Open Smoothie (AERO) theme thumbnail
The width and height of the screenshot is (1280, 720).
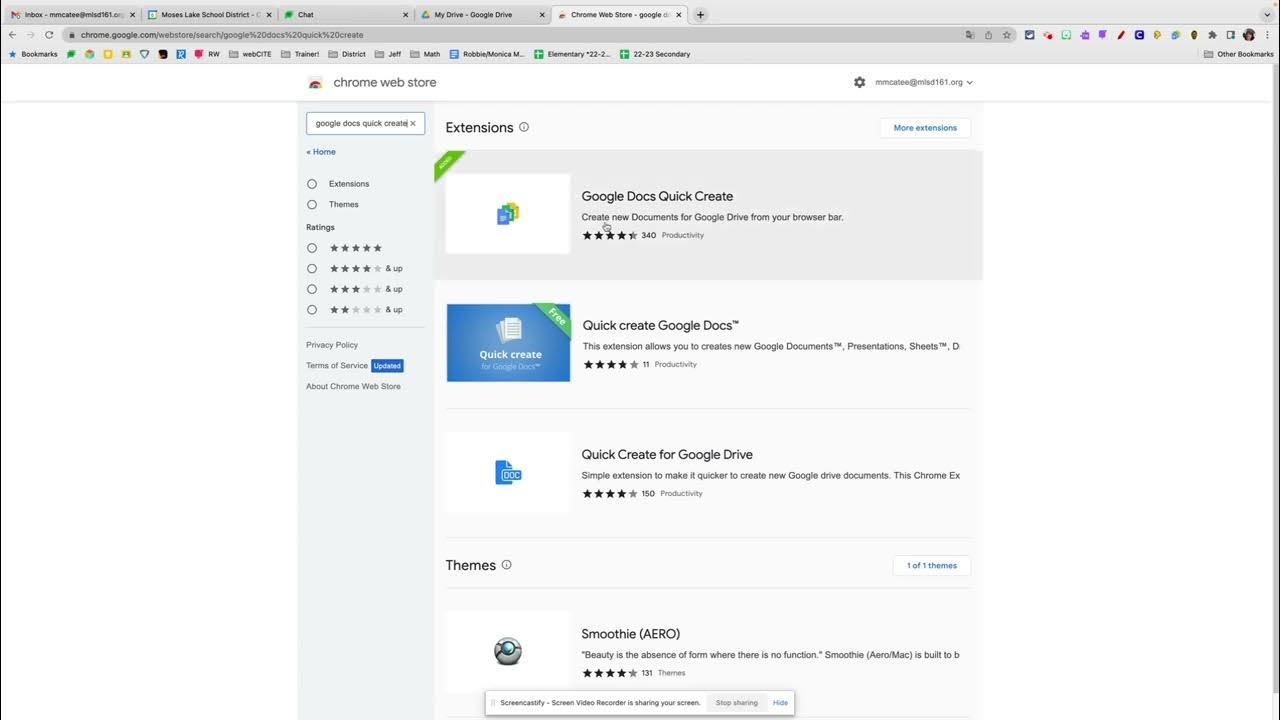pyautogui.click(x=508, y=651)
